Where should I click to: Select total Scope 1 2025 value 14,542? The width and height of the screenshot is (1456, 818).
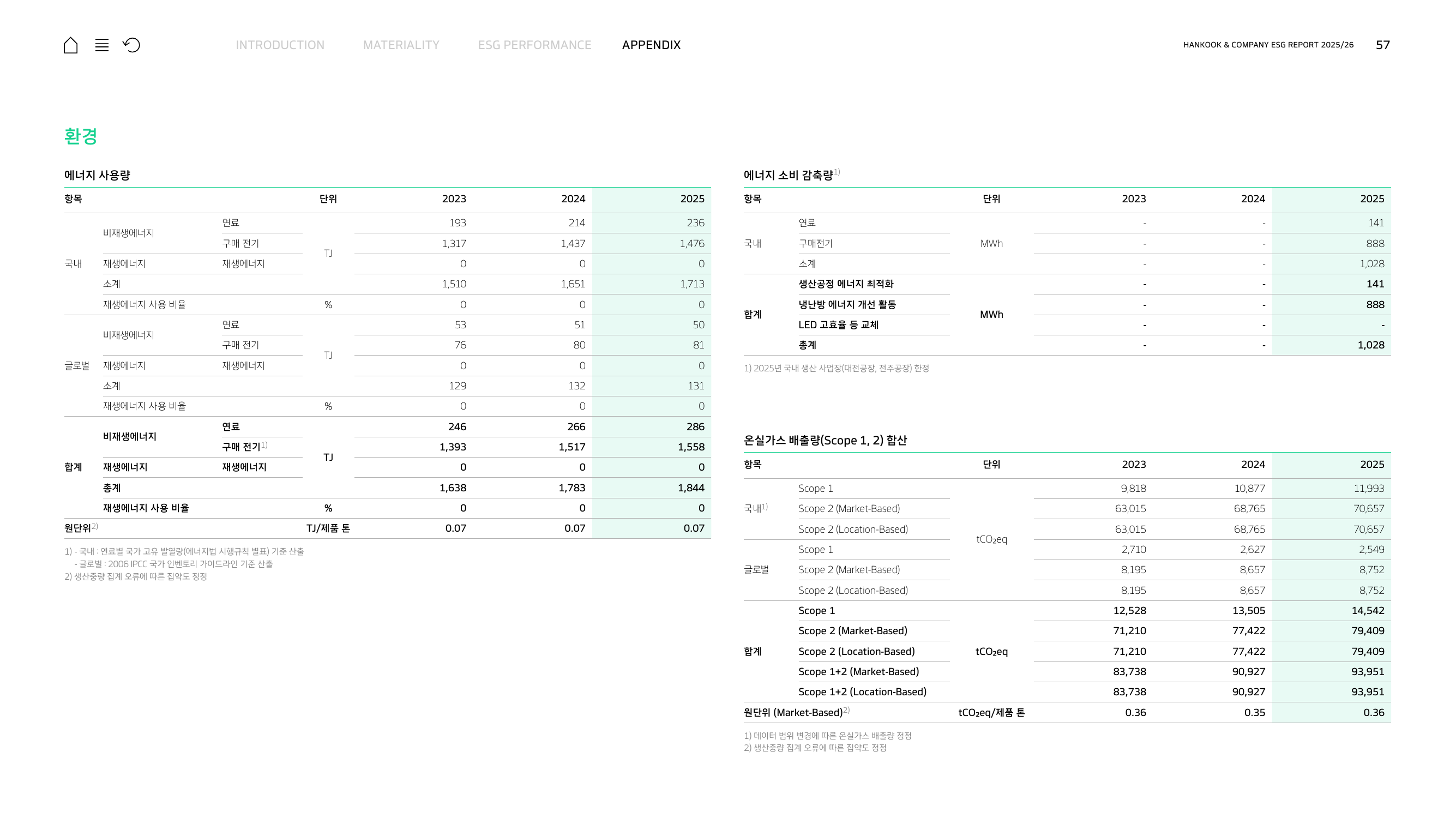pyautogui.click(x=1368, y=610)
